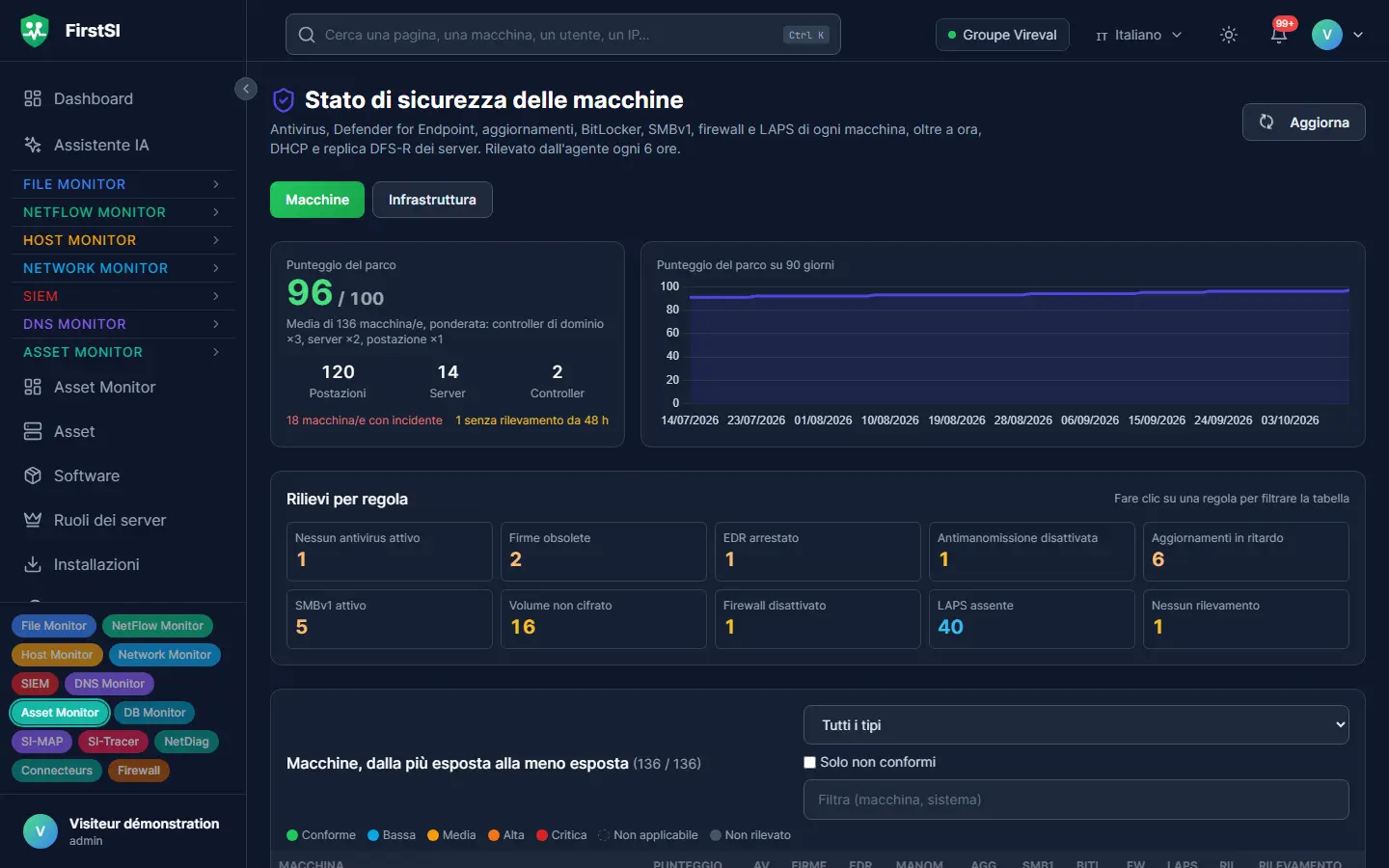Click the red Critica legend dot
The width and height of the screenshot is (1389, 868).
click(x=542, y=835)
